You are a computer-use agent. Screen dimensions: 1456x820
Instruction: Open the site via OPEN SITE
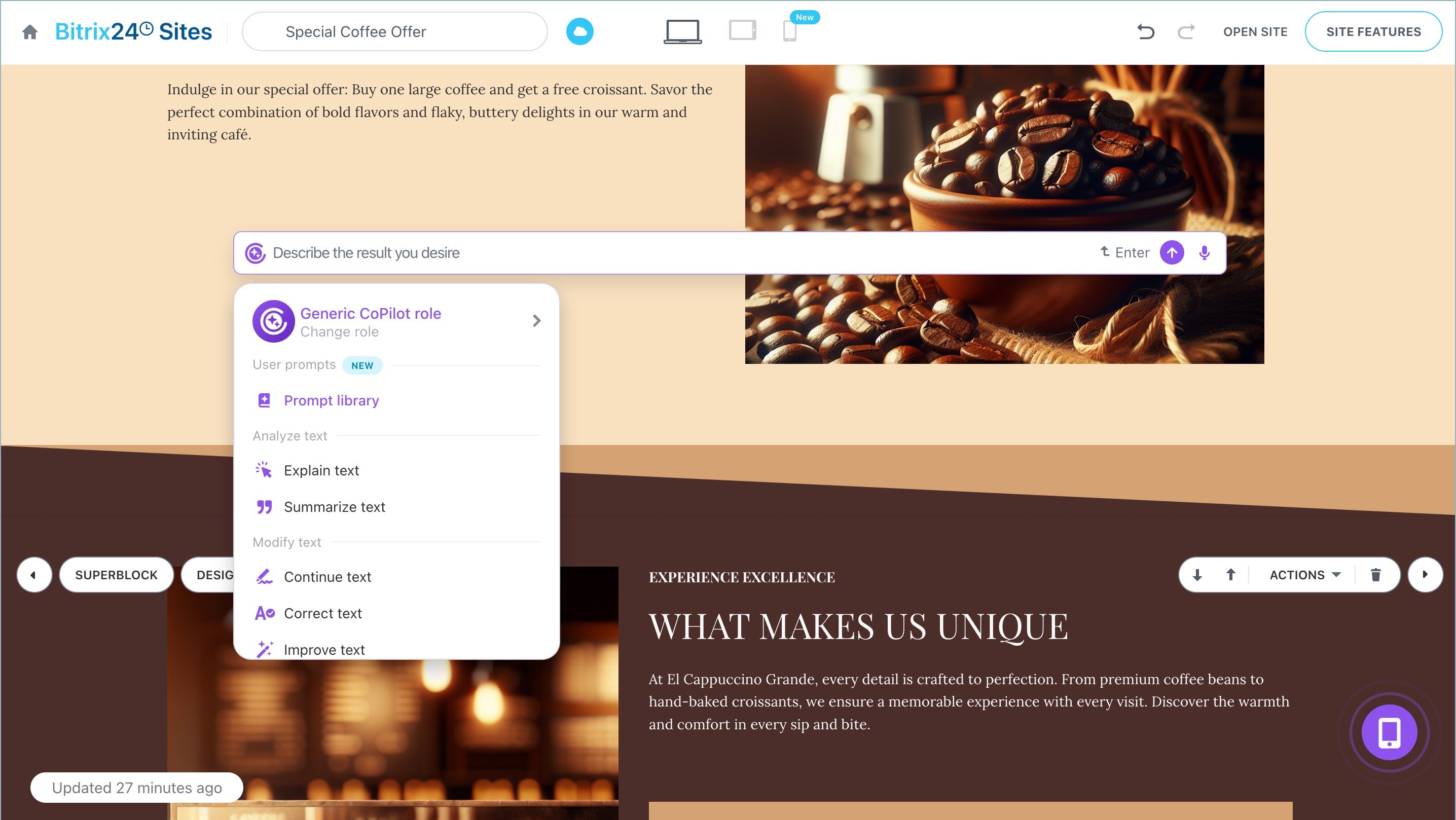click(1255, 31)
